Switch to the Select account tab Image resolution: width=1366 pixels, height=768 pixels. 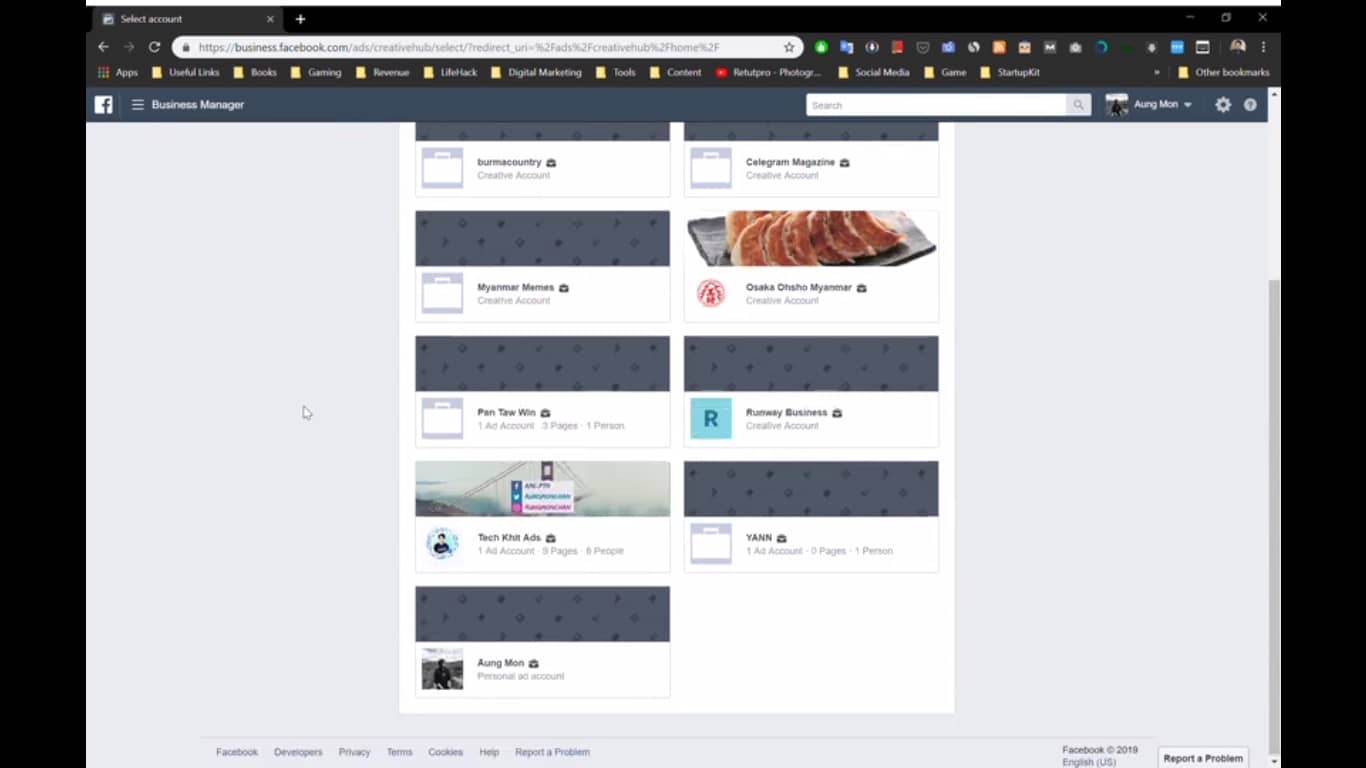(187, 19)
